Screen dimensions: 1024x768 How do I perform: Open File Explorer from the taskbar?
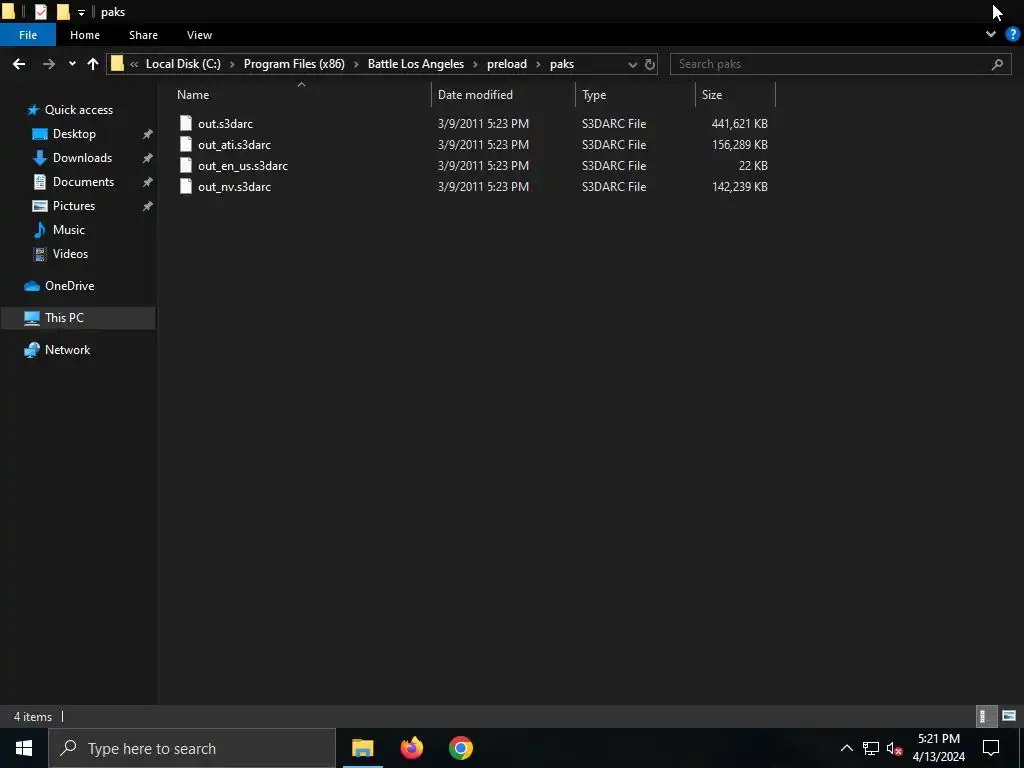(362, 748)
